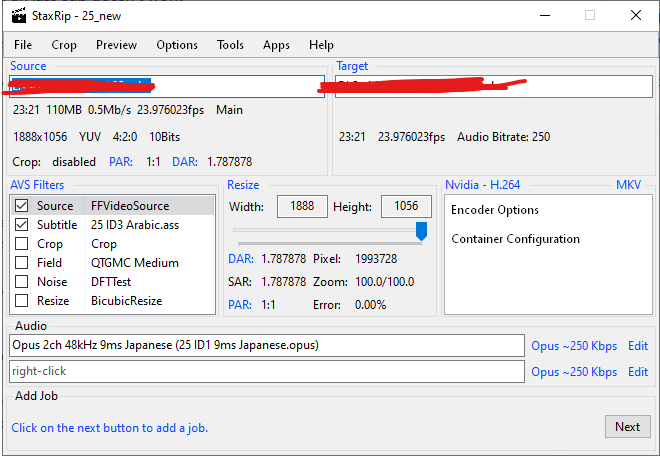Click the Resize panel DAR link

[x=241, y=259]
